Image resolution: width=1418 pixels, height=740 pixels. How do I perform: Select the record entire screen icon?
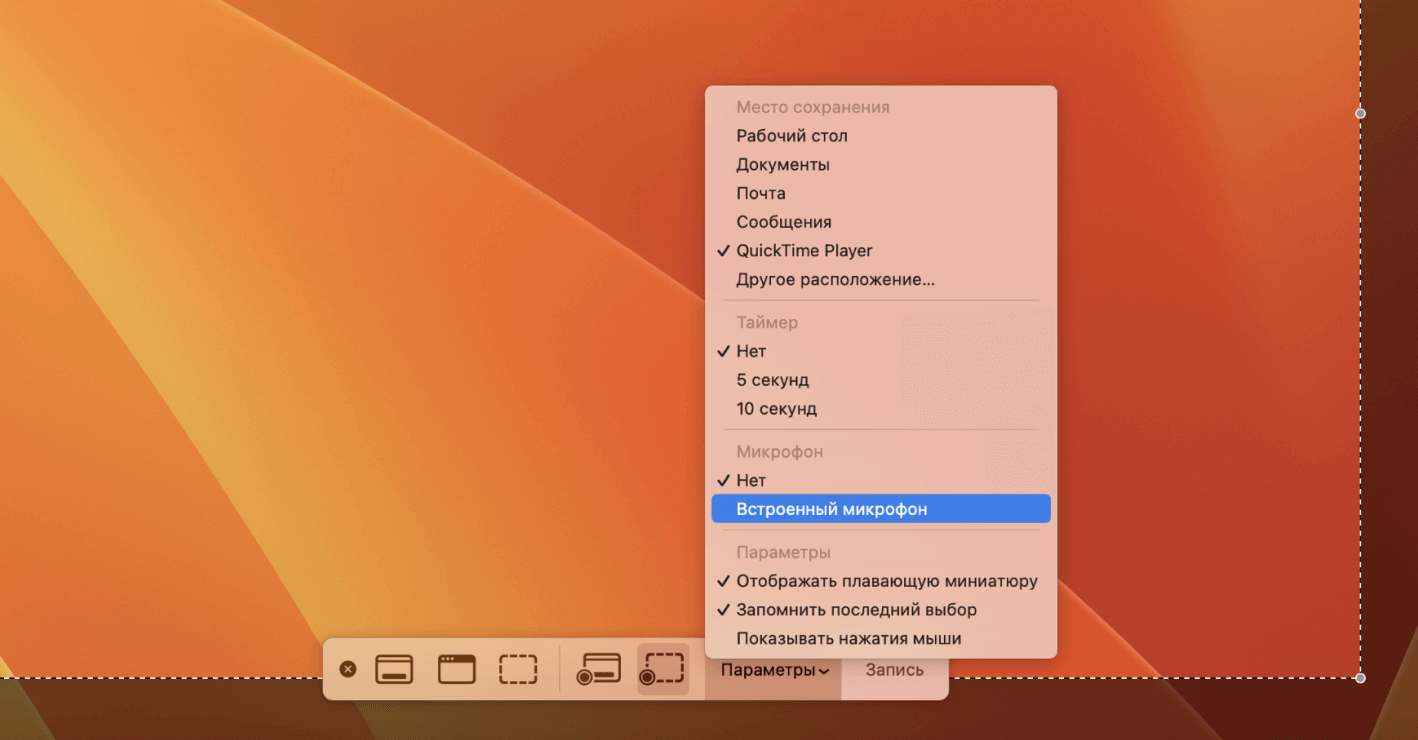(x=599, y=669)
